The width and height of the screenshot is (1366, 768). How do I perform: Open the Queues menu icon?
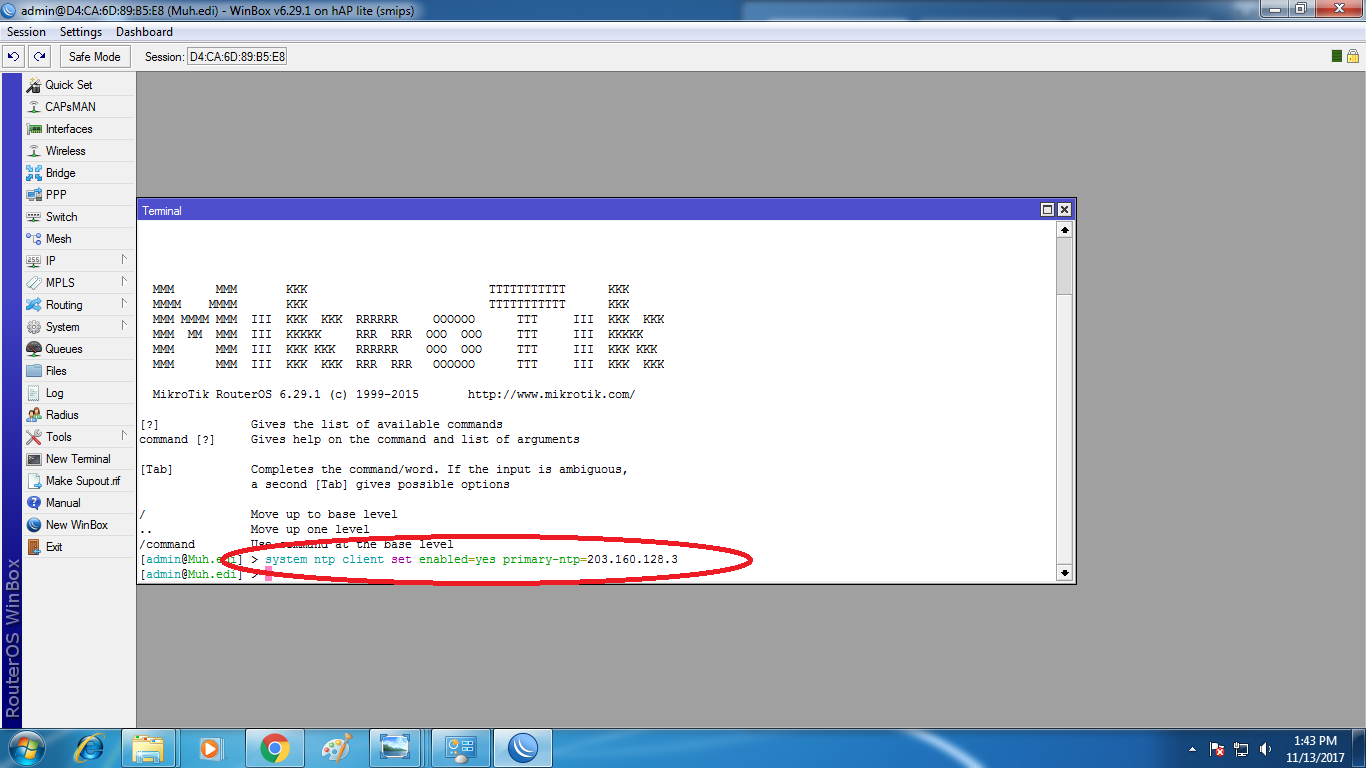tap(34, 349)
